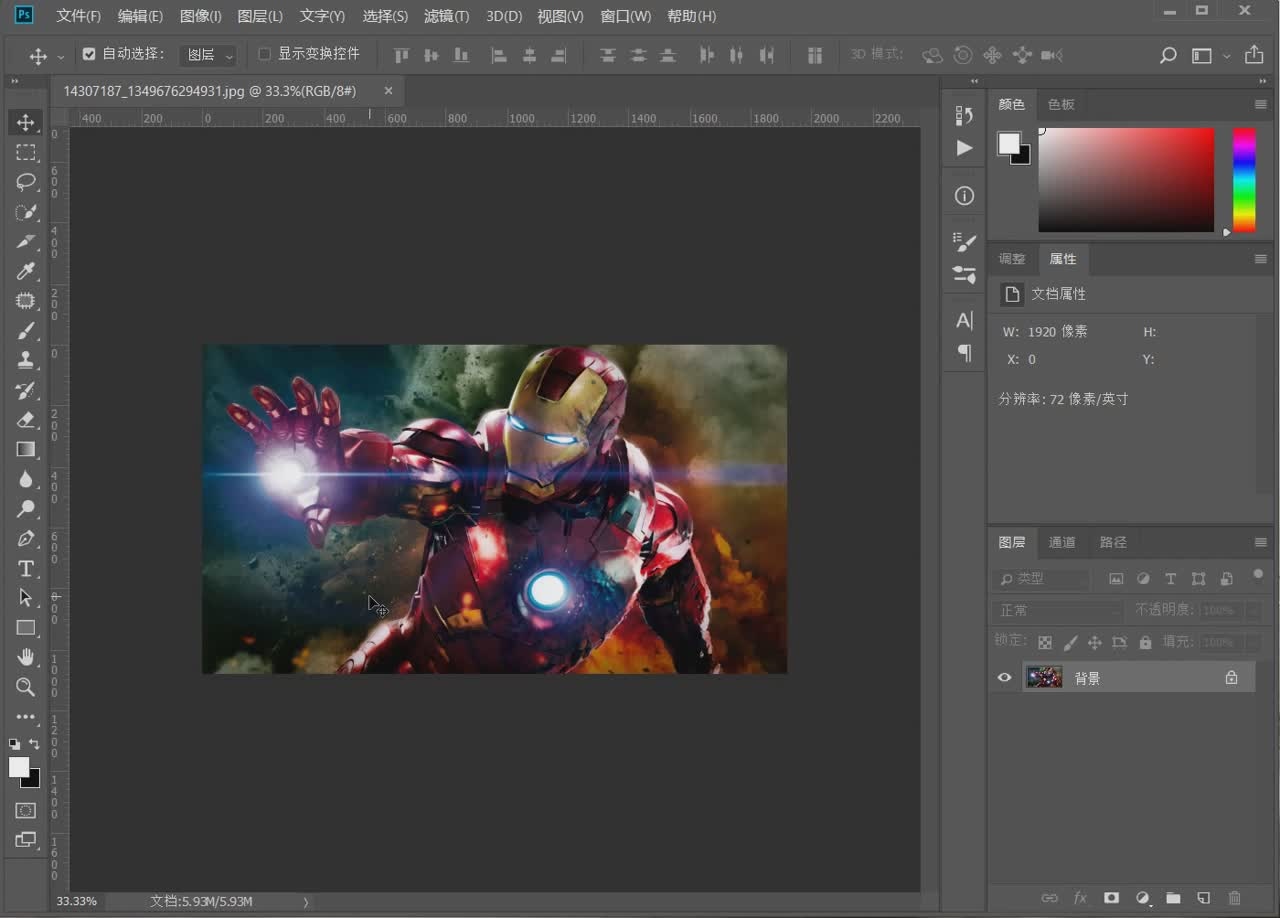1280x918 pixels.
Task: Select the Move tool in the toolbox
Action: coord(26,122)
